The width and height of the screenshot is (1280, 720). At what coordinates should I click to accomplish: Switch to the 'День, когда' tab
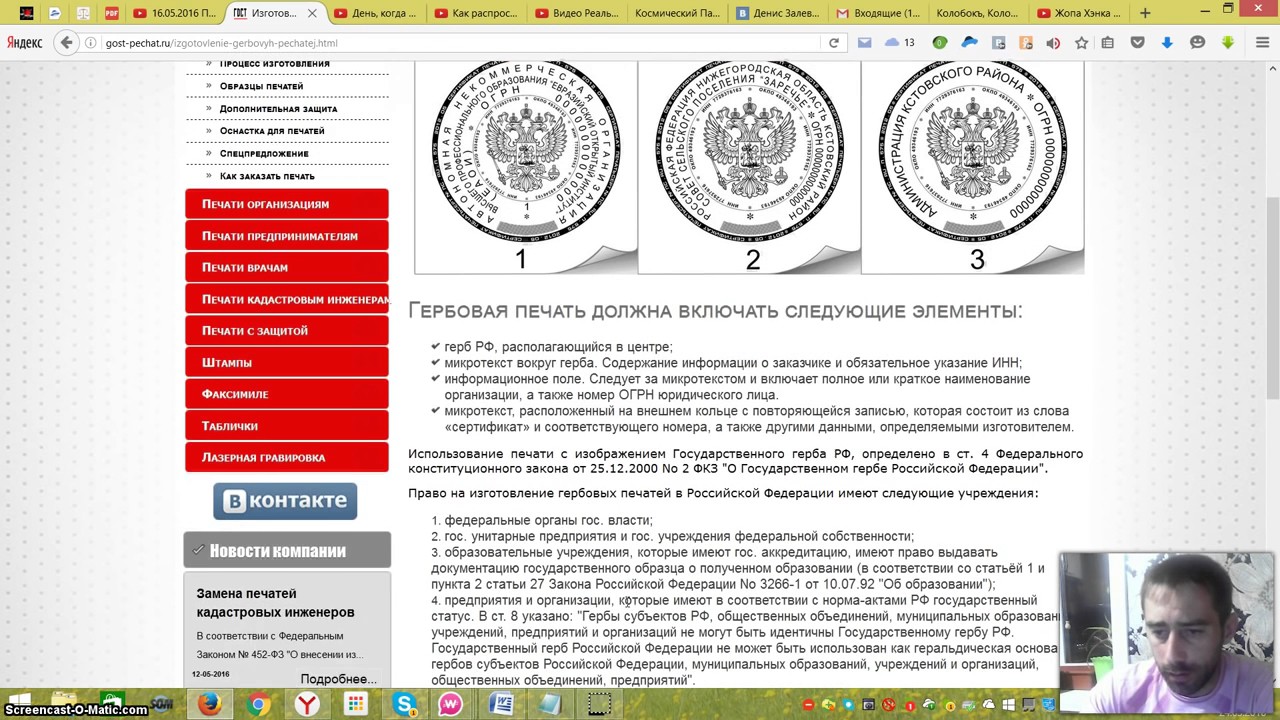coord(376,13)
